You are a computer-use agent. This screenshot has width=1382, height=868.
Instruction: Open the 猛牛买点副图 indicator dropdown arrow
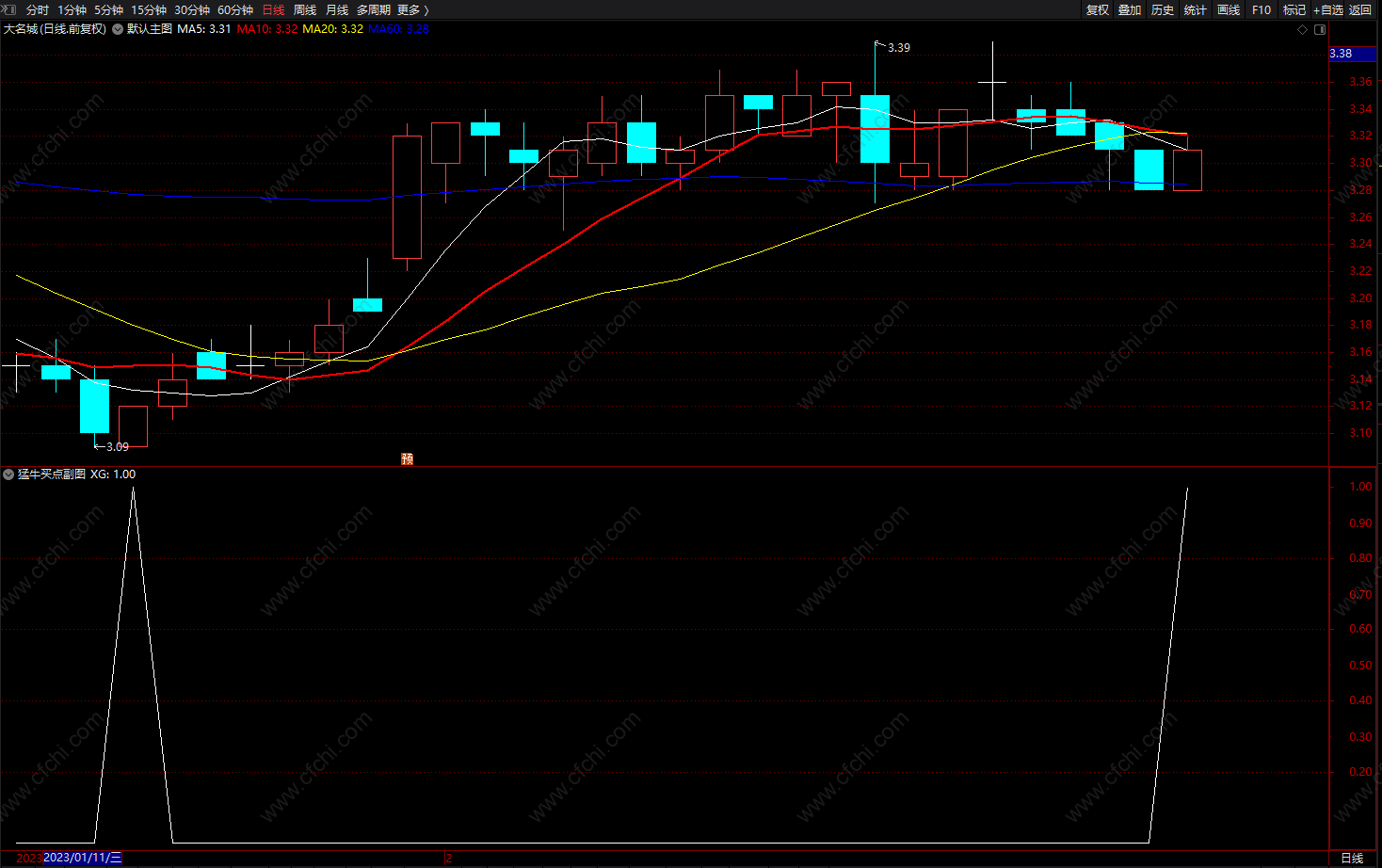[x=8, y=474]
